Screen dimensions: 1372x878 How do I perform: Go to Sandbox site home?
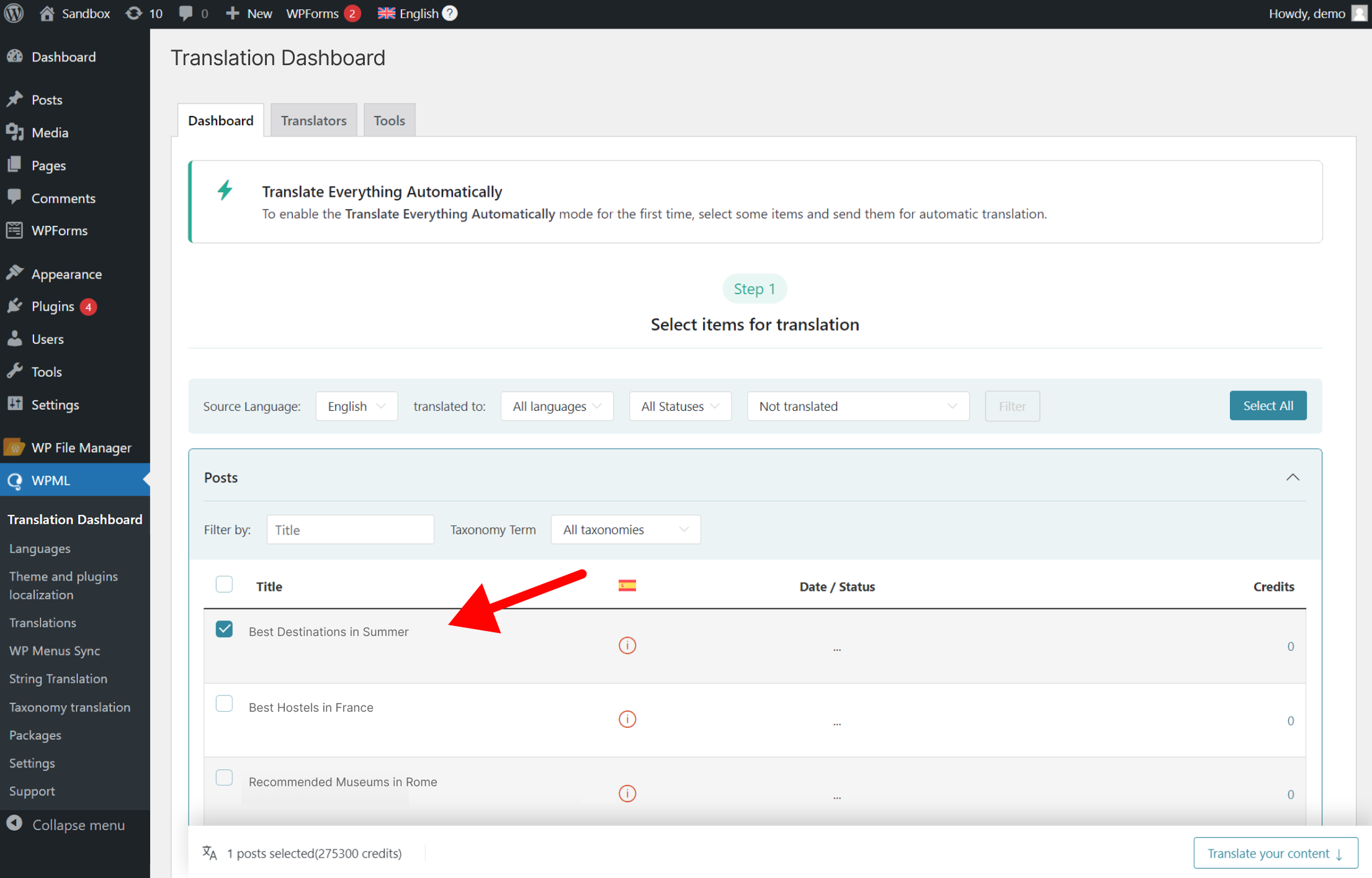[74, 13]
